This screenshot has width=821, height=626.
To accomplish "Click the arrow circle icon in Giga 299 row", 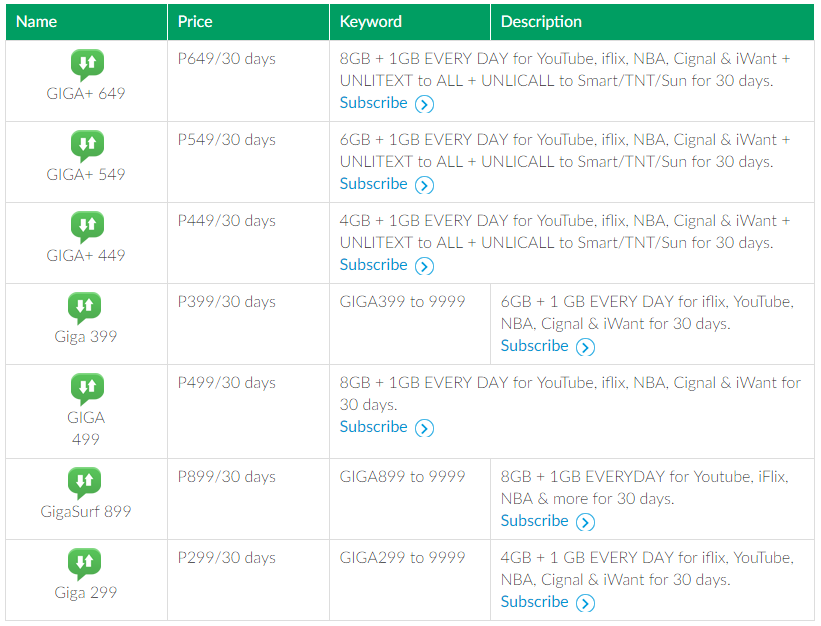I will coord(585,603).
